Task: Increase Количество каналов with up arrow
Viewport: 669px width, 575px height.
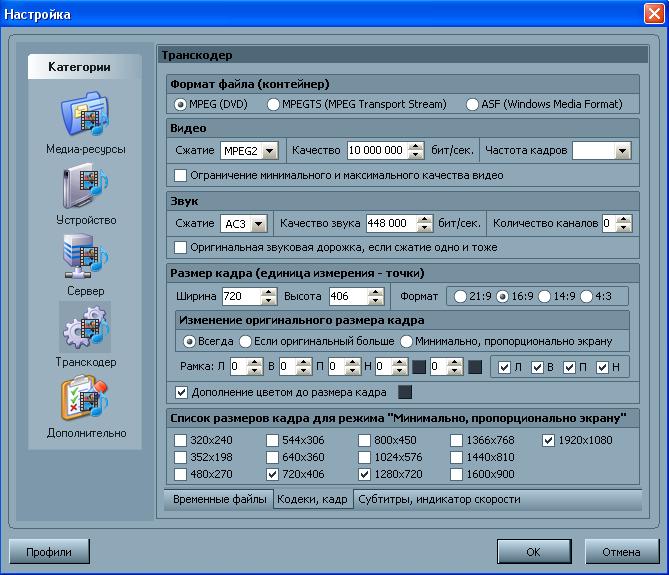Action: click(x=624, y=219)
